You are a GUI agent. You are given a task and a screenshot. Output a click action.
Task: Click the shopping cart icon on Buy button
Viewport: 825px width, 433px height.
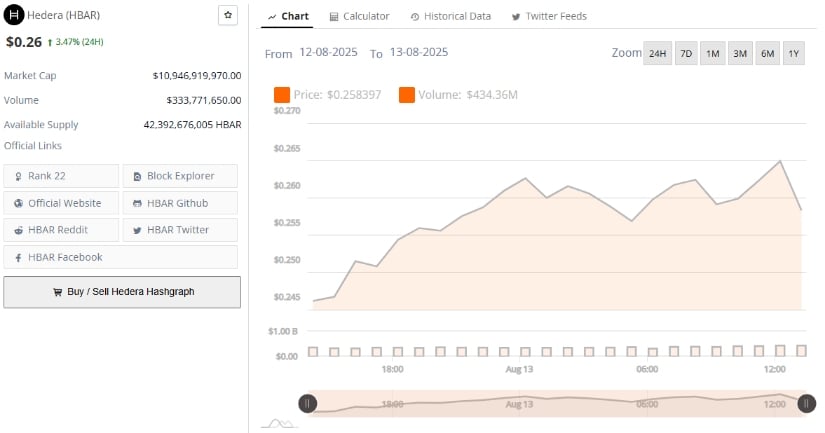pyautogui.click(x=57, y=292)
